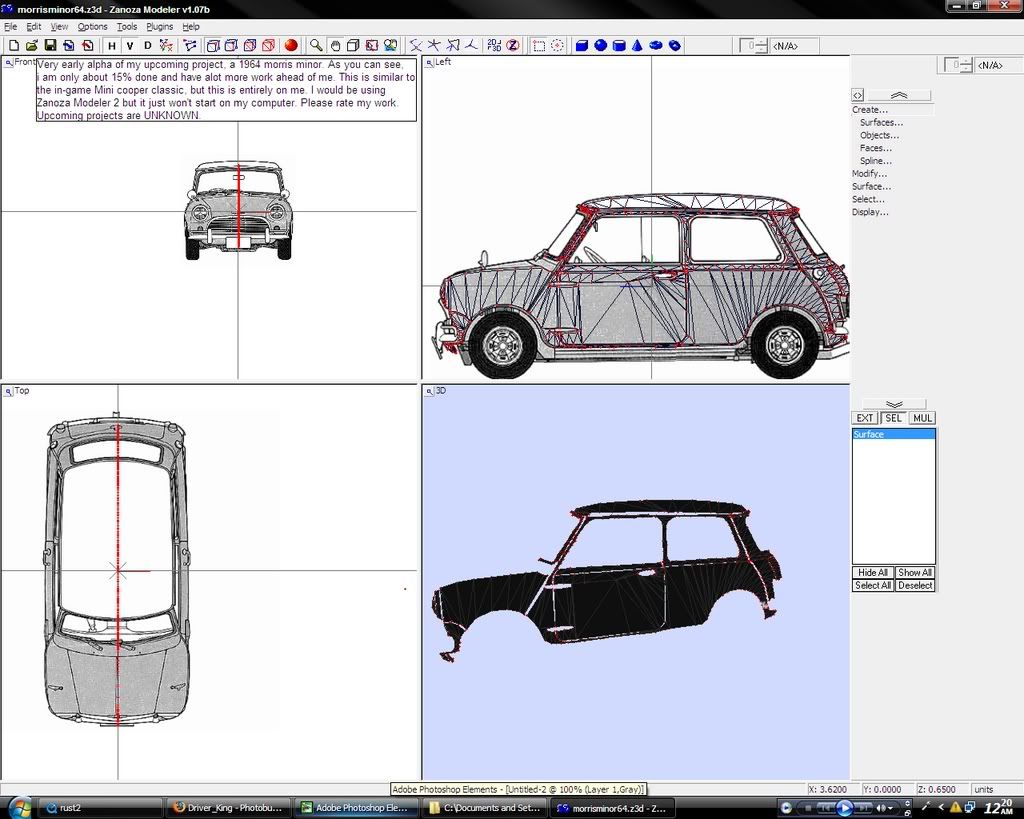The image size is (1024, 819).
Task: Create a blue cone primitive
Action: [637, 45]
